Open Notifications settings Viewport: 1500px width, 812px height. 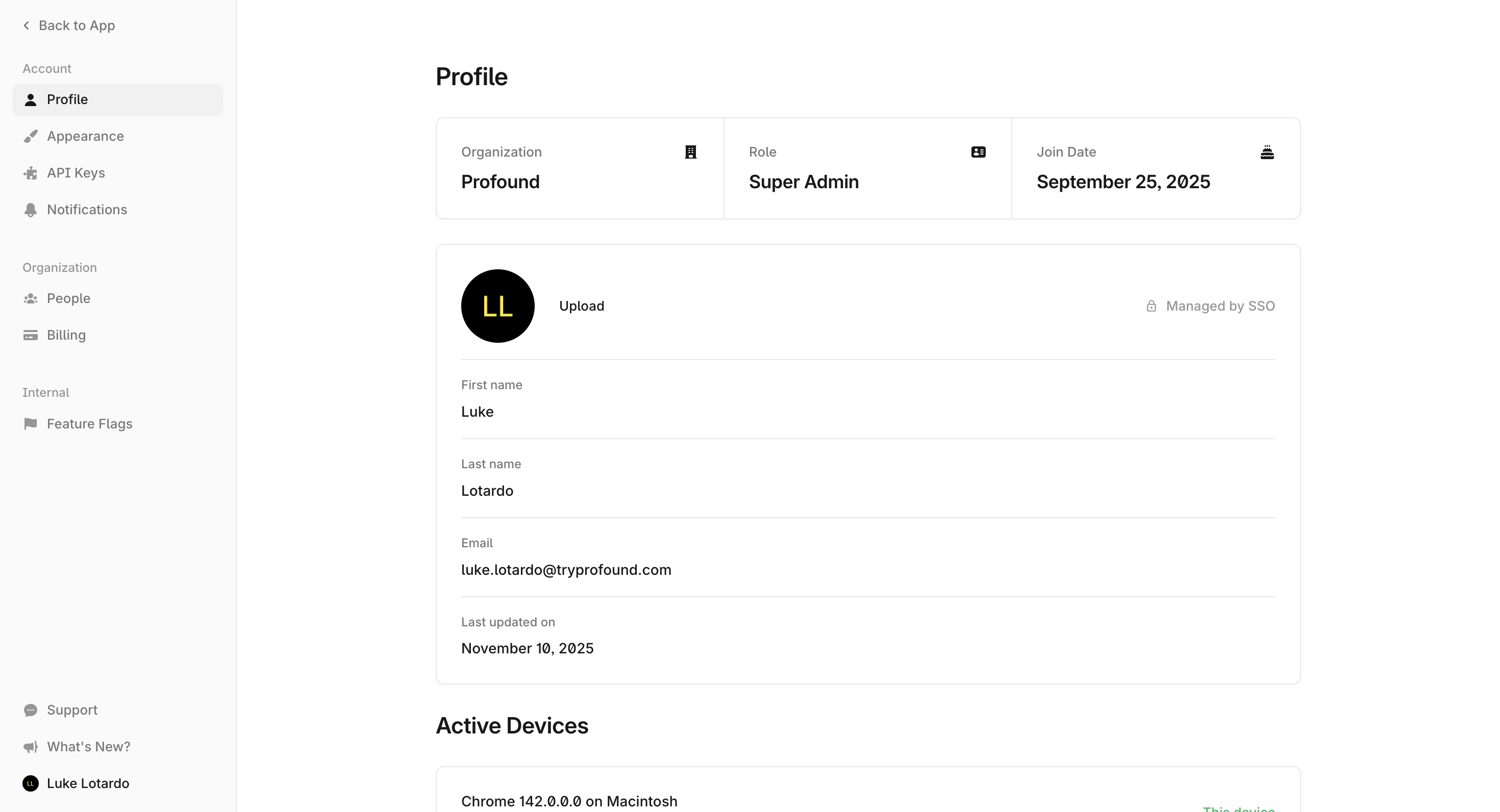pyautogui.click(x=118, y=210)
